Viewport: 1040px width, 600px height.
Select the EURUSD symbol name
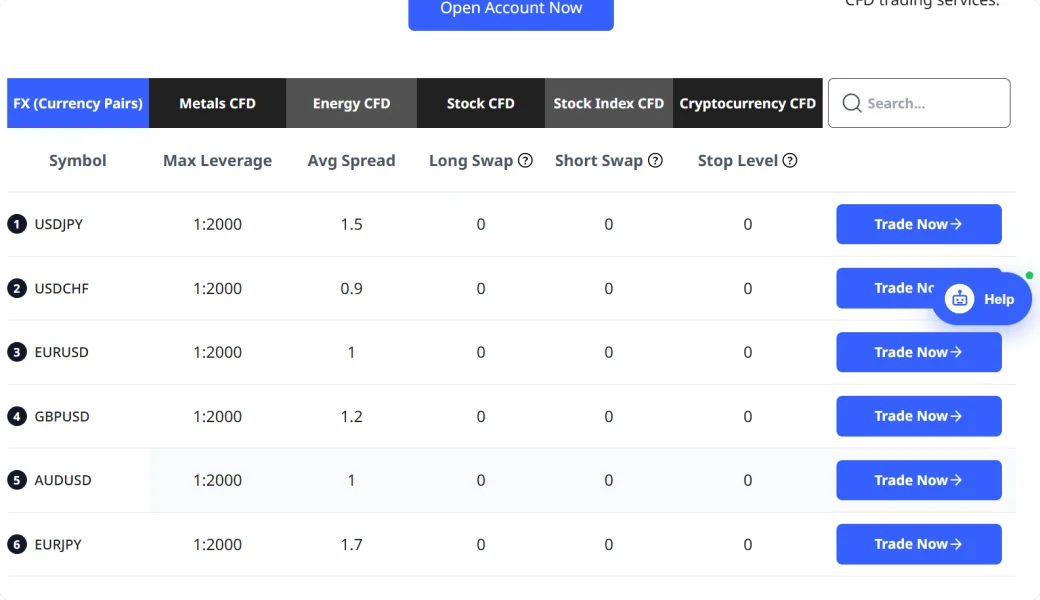pos(62,352)
